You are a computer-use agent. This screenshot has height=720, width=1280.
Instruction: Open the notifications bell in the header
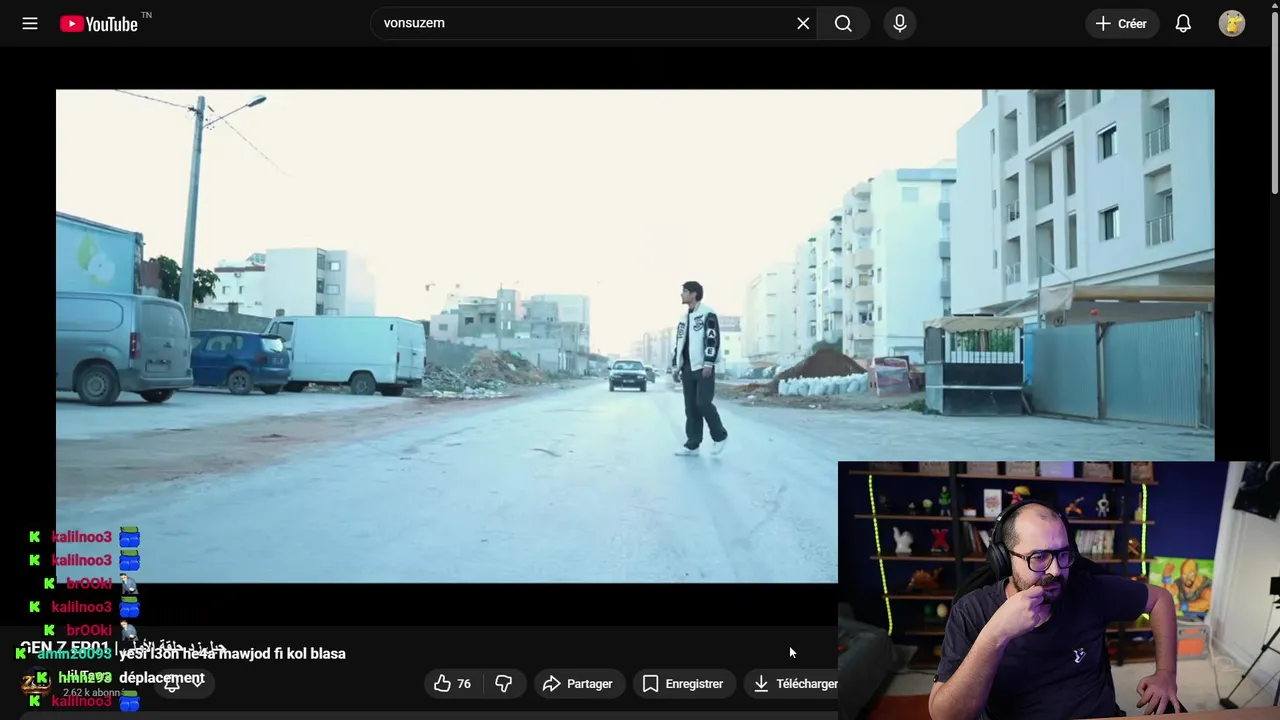pyautogui.click(x=1183, y=23)
